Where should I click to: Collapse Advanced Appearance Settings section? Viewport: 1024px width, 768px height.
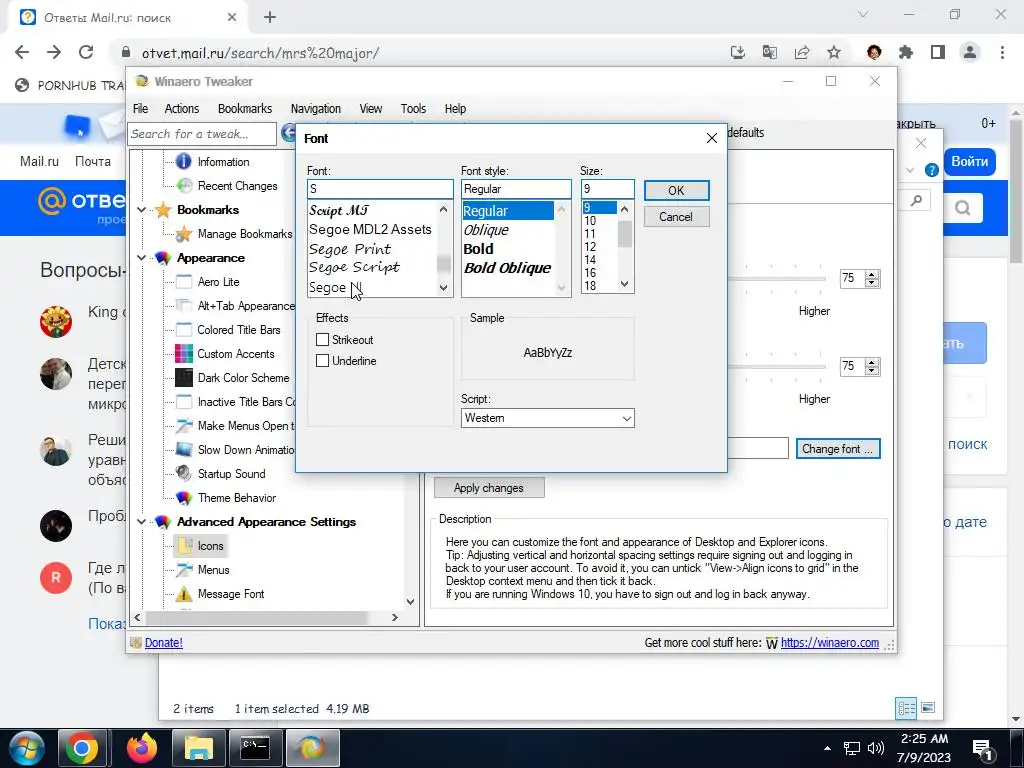click(x=142, y=522)
